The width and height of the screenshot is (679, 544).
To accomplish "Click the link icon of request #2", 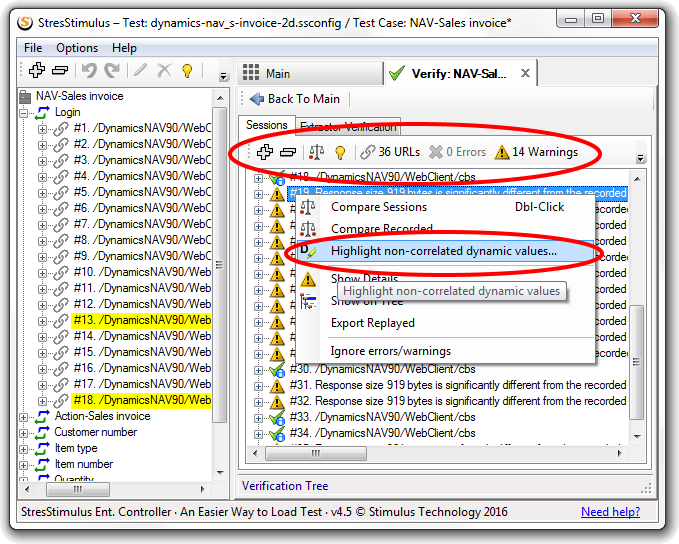I will (x=61, y=144).
